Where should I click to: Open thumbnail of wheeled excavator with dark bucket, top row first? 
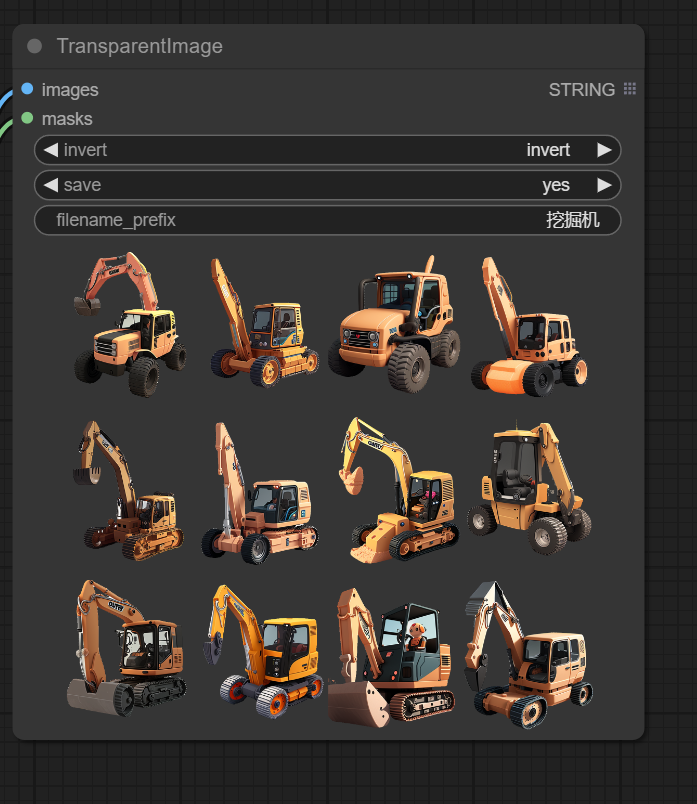click(130, 324)
